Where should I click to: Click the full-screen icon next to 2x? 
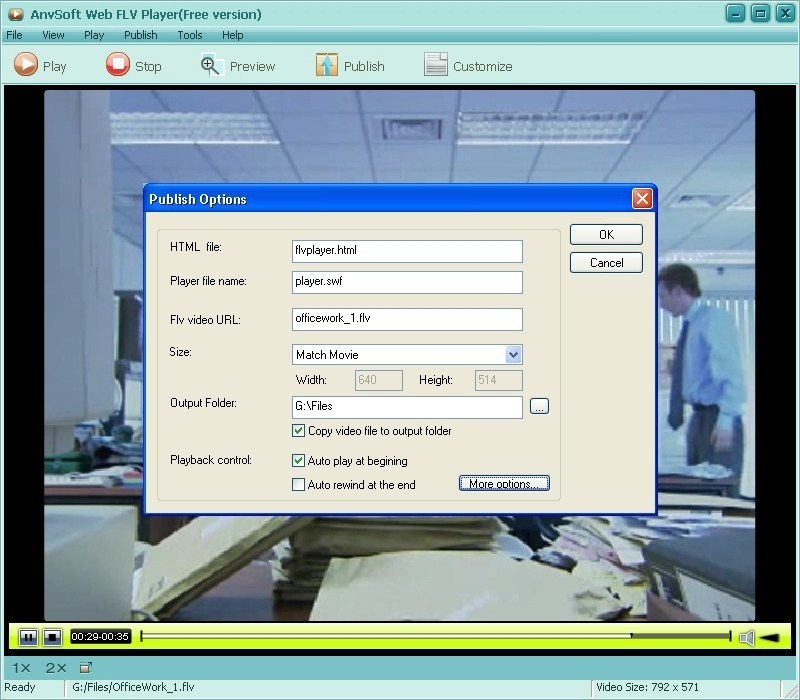click(85, 666)
